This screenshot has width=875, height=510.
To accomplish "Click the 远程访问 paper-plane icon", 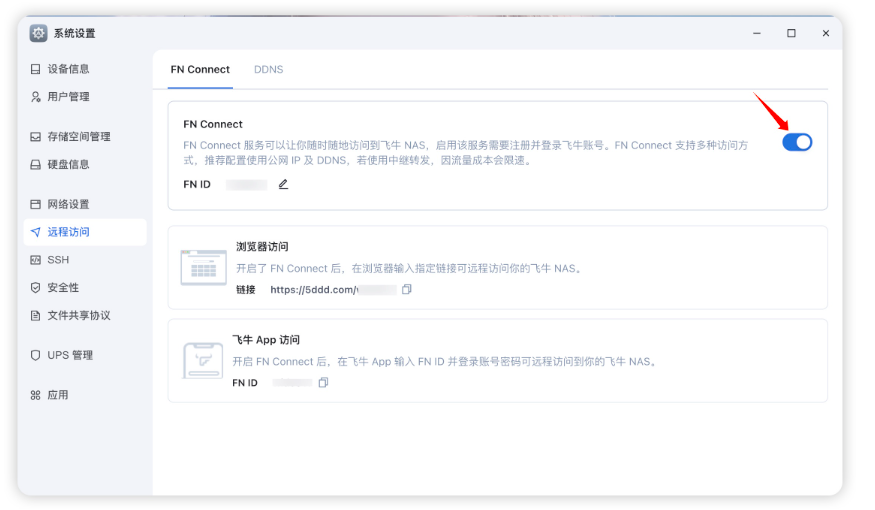I will 36,232.
